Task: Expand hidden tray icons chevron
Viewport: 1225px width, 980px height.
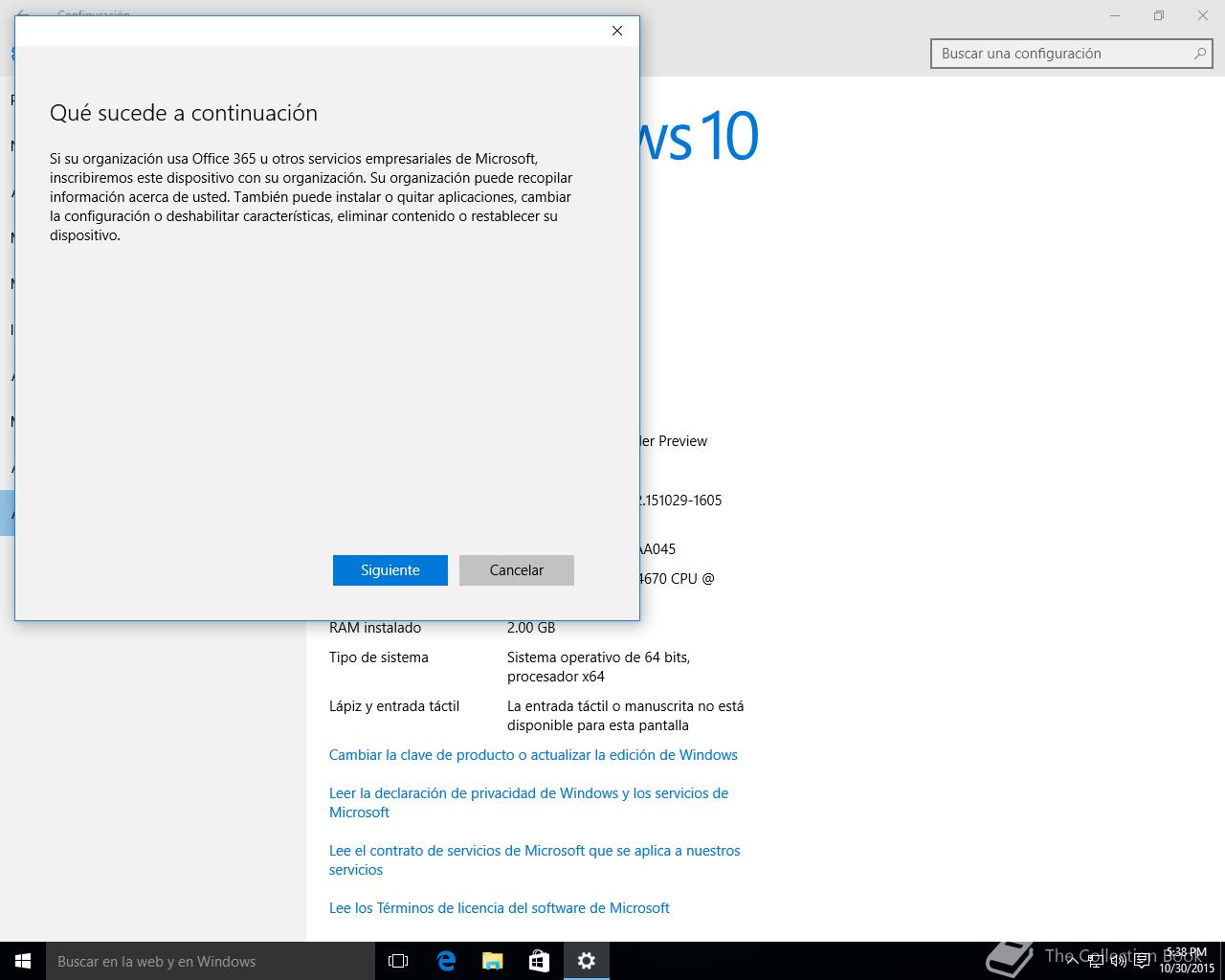Action: coord(1072,961)
